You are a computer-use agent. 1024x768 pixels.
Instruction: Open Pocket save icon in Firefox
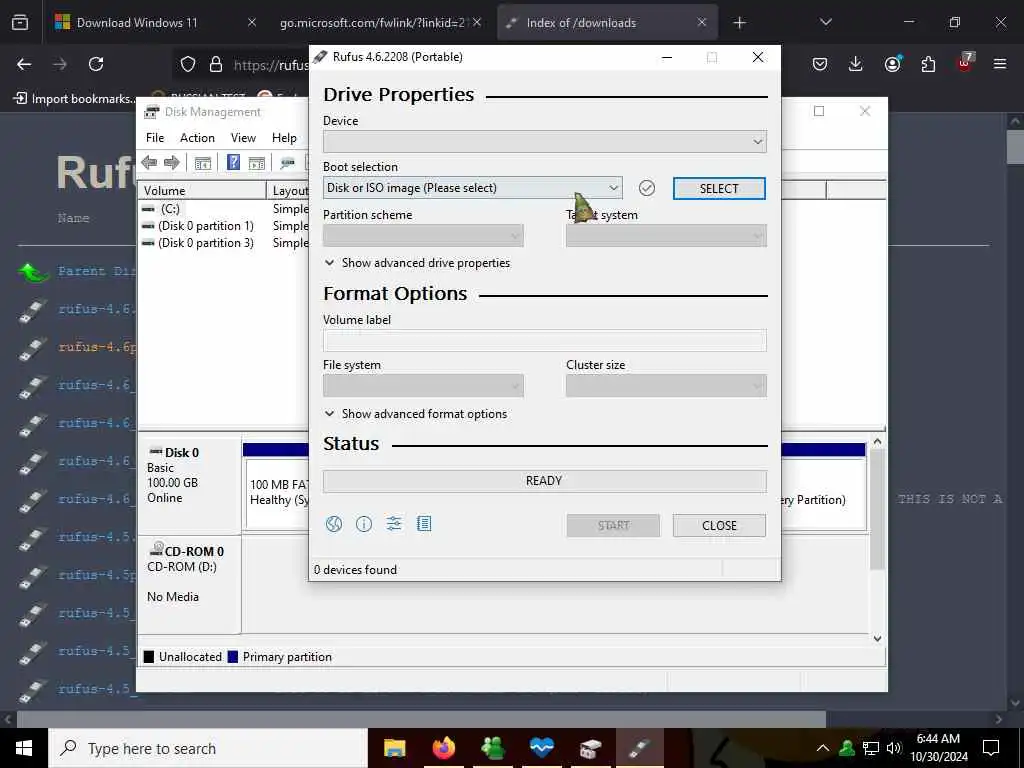coord(820,64)
